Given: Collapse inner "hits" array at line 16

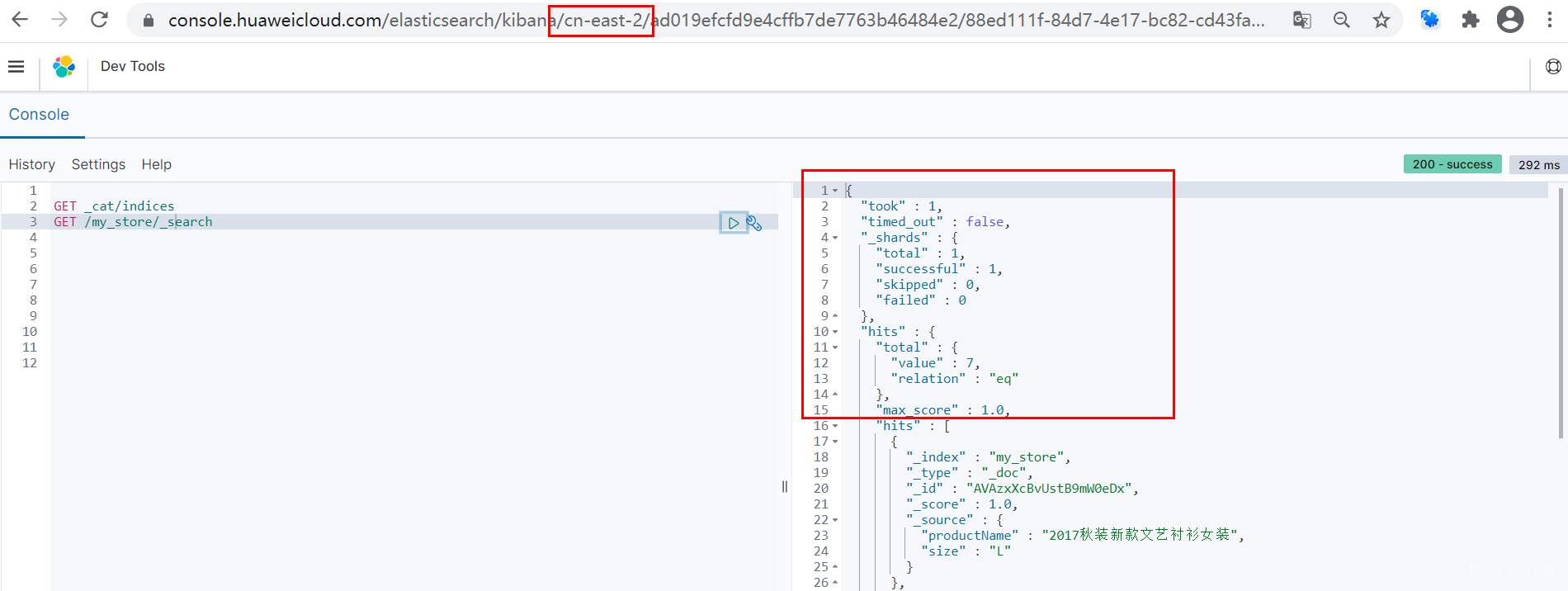Looking at the screenshot, I should [x=835, y=426].
